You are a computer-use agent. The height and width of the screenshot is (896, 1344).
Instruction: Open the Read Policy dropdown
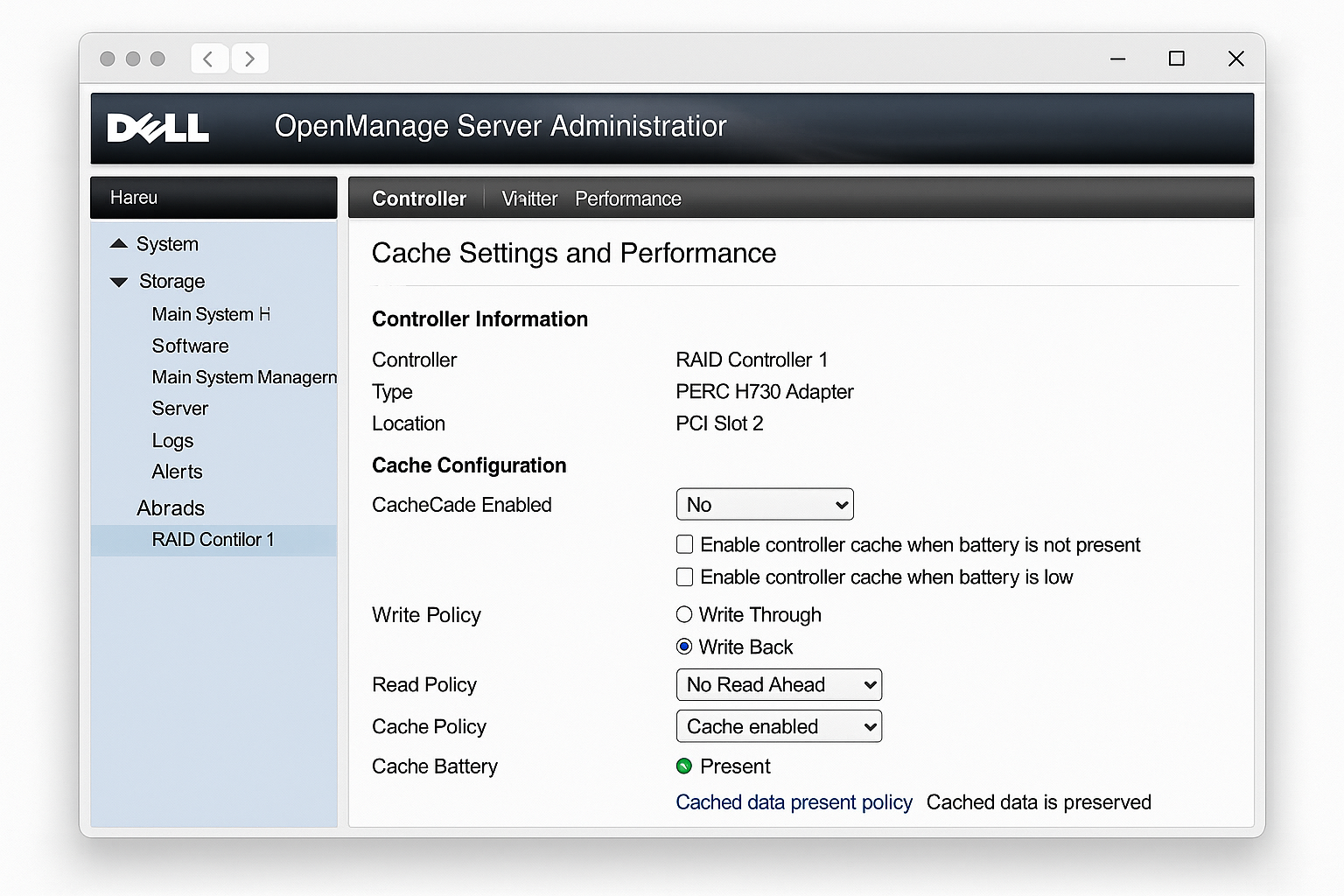pyautogui.click(x=779, y=684)
